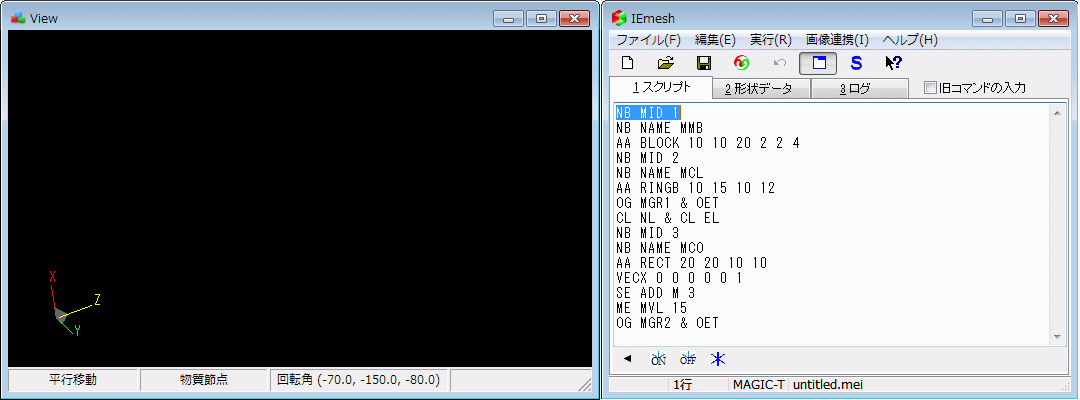This screenshot has height=400, width=1080.
Task: Click the line 'OG MGR2 & OET'
Action: (667, 323)
